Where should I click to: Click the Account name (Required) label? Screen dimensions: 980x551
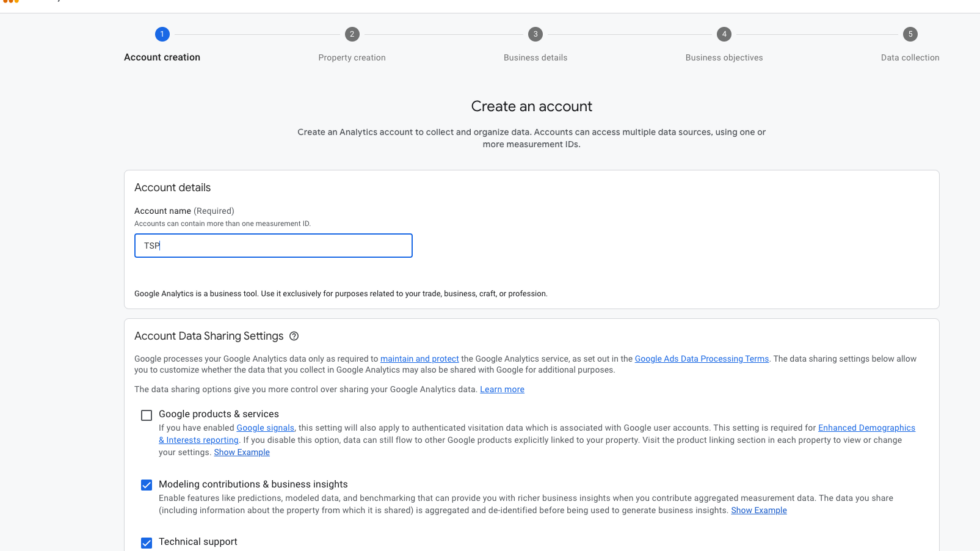pyautogui.click(x=184, y=211)
